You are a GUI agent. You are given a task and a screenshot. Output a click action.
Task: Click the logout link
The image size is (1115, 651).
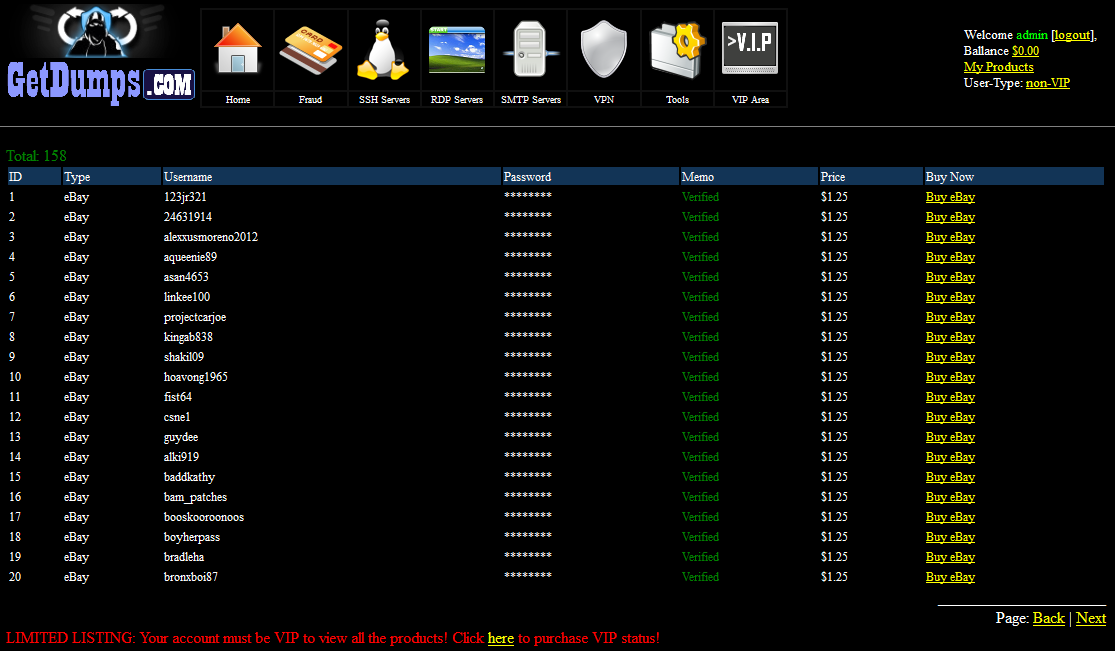click(x=1072, y=35)
